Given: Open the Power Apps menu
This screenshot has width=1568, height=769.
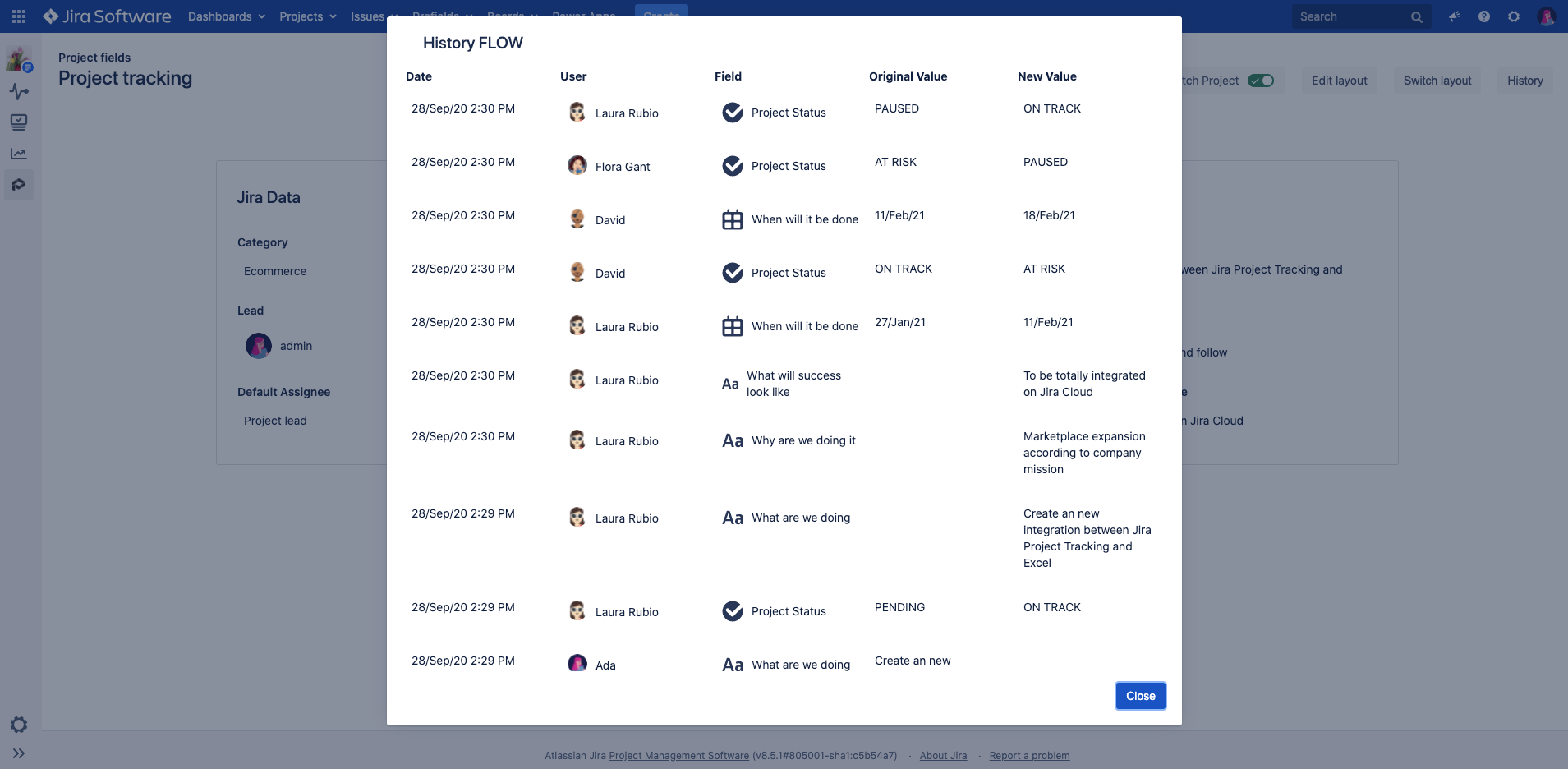Looking at the screenshot, I should tap(582, 16).
